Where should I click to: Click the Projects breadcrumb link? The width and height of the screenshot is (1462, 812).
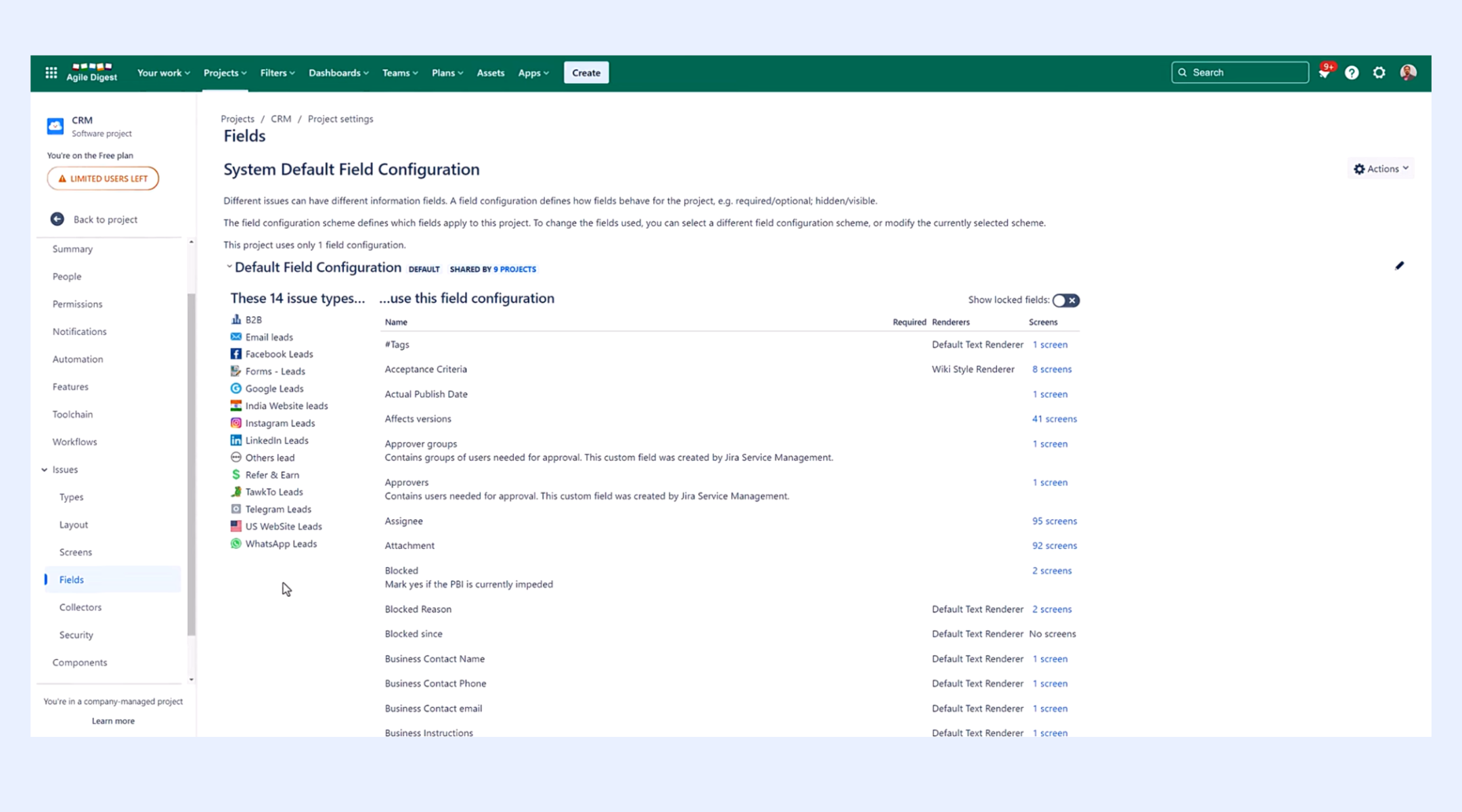point(238,119)
